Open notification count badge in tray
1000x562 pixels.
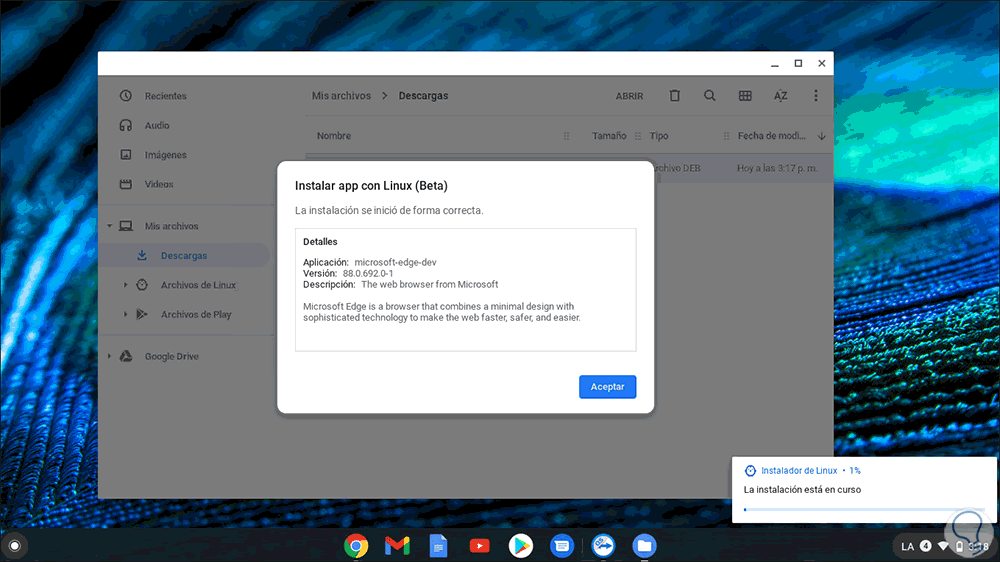pyautogui.click(x=925, y=546)
